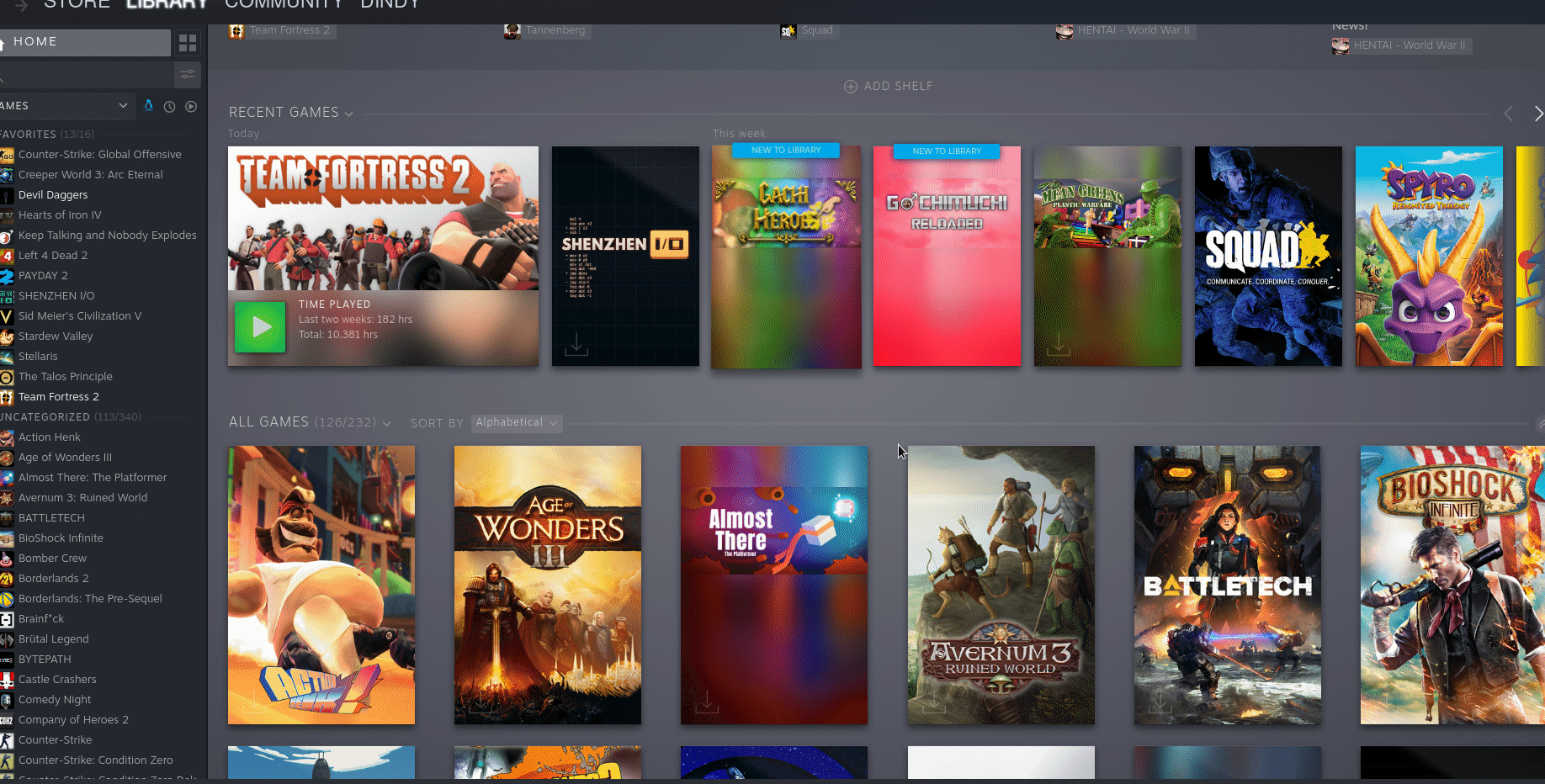Click The Talos Principle sidebar icon

click(7, 377)
